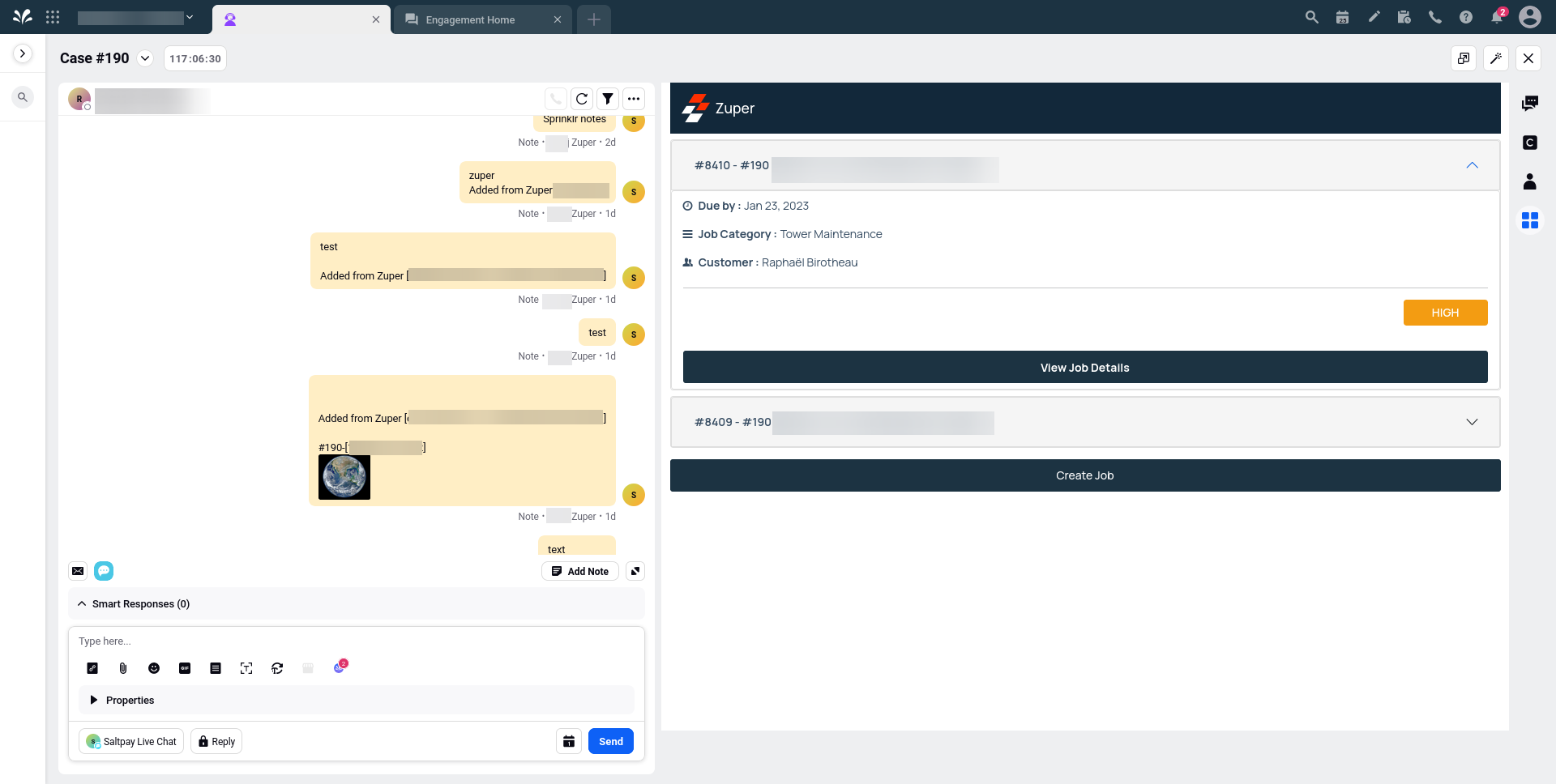Click the Type here message field
Screen dimensions: 1556x784
click(357, 641)
